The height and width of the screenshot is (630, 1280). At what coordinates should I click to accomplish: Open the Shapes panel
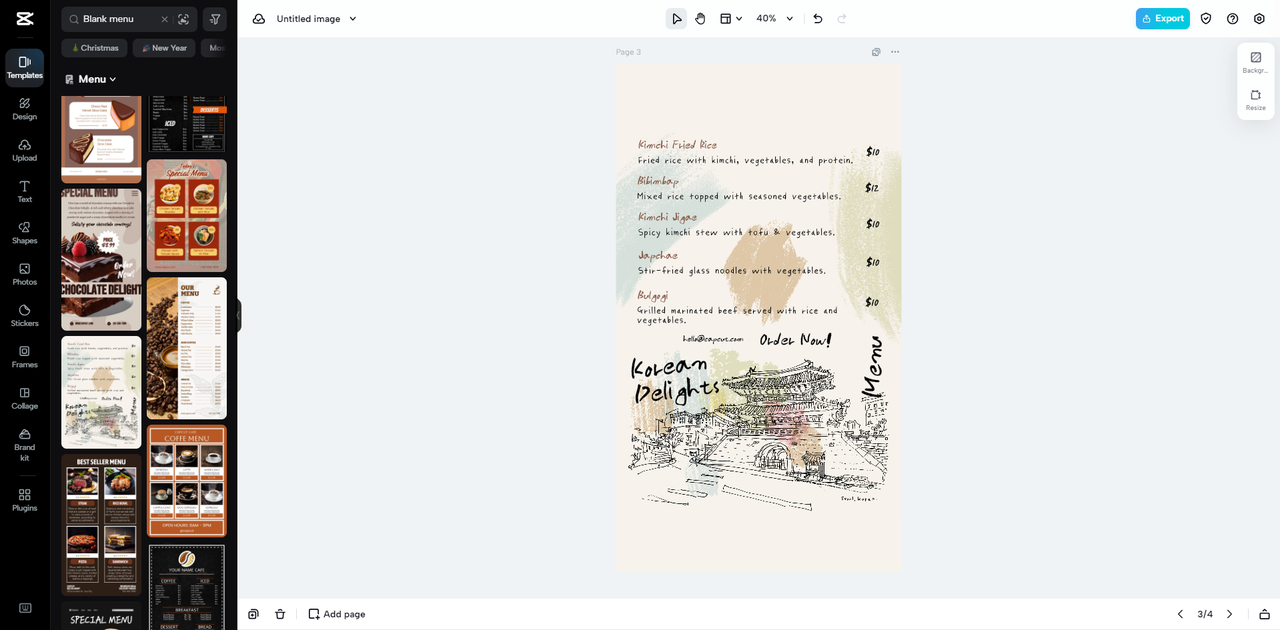25,233
